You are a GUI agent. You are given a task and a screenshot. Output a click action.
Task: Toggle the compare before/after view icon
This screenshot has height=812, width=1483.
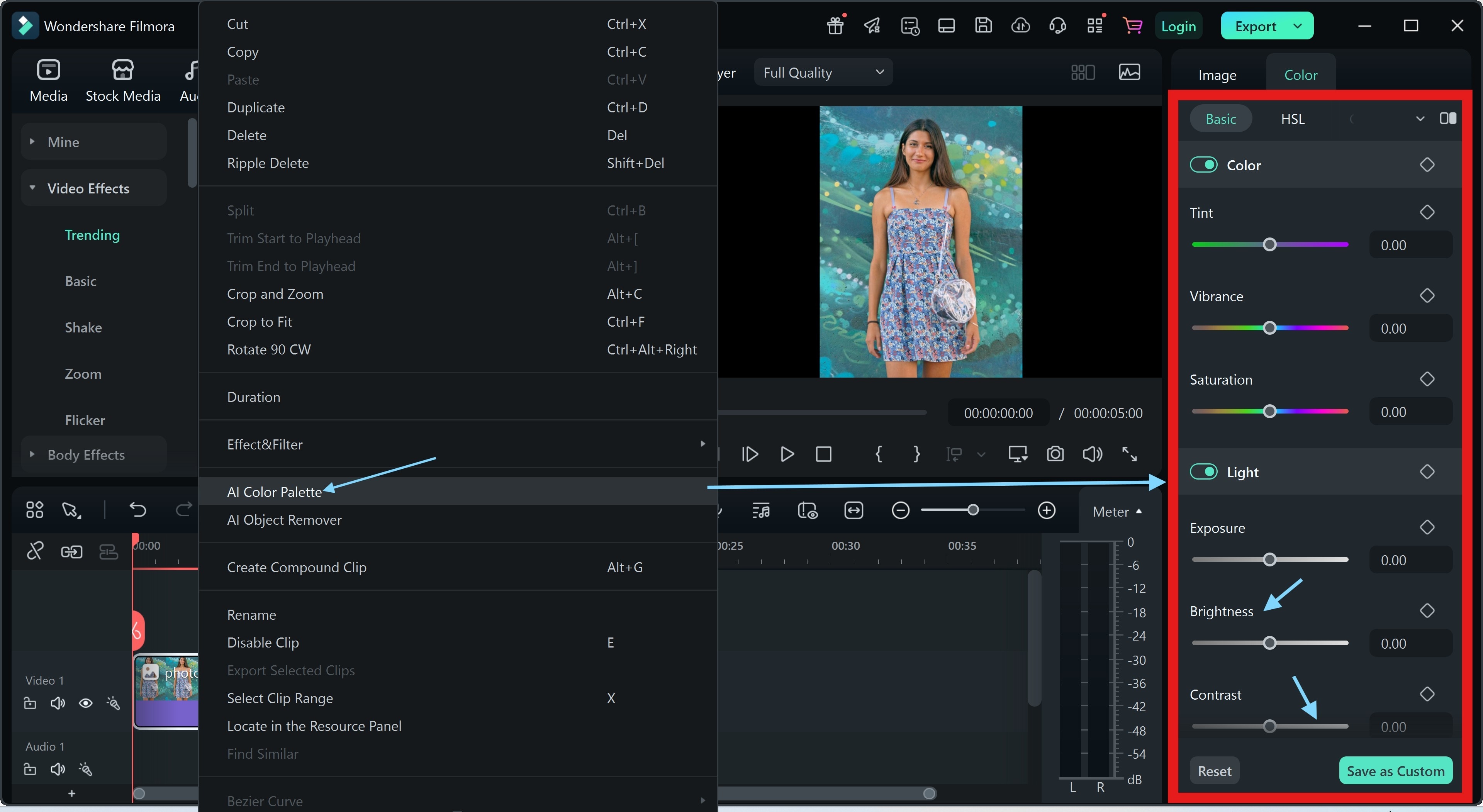coord(1448,119)
